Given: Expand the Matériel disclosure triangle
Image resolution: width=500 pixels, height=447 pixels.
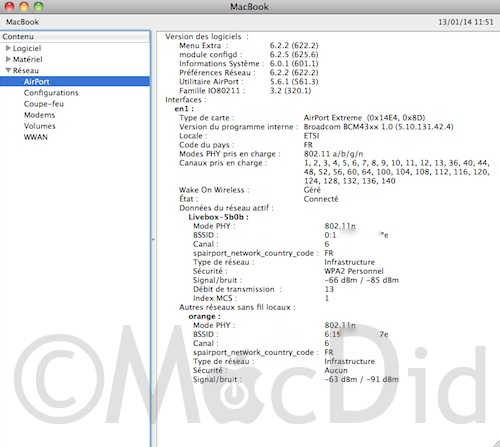Looking at the screenshot, I should point(8,59).
